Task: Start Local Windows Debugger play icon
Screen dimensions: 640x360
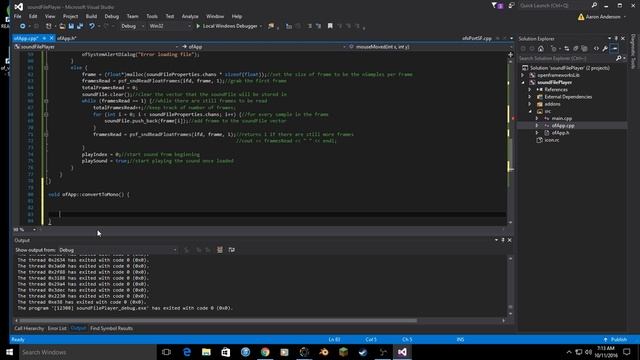Action: (x=198, y=26)
